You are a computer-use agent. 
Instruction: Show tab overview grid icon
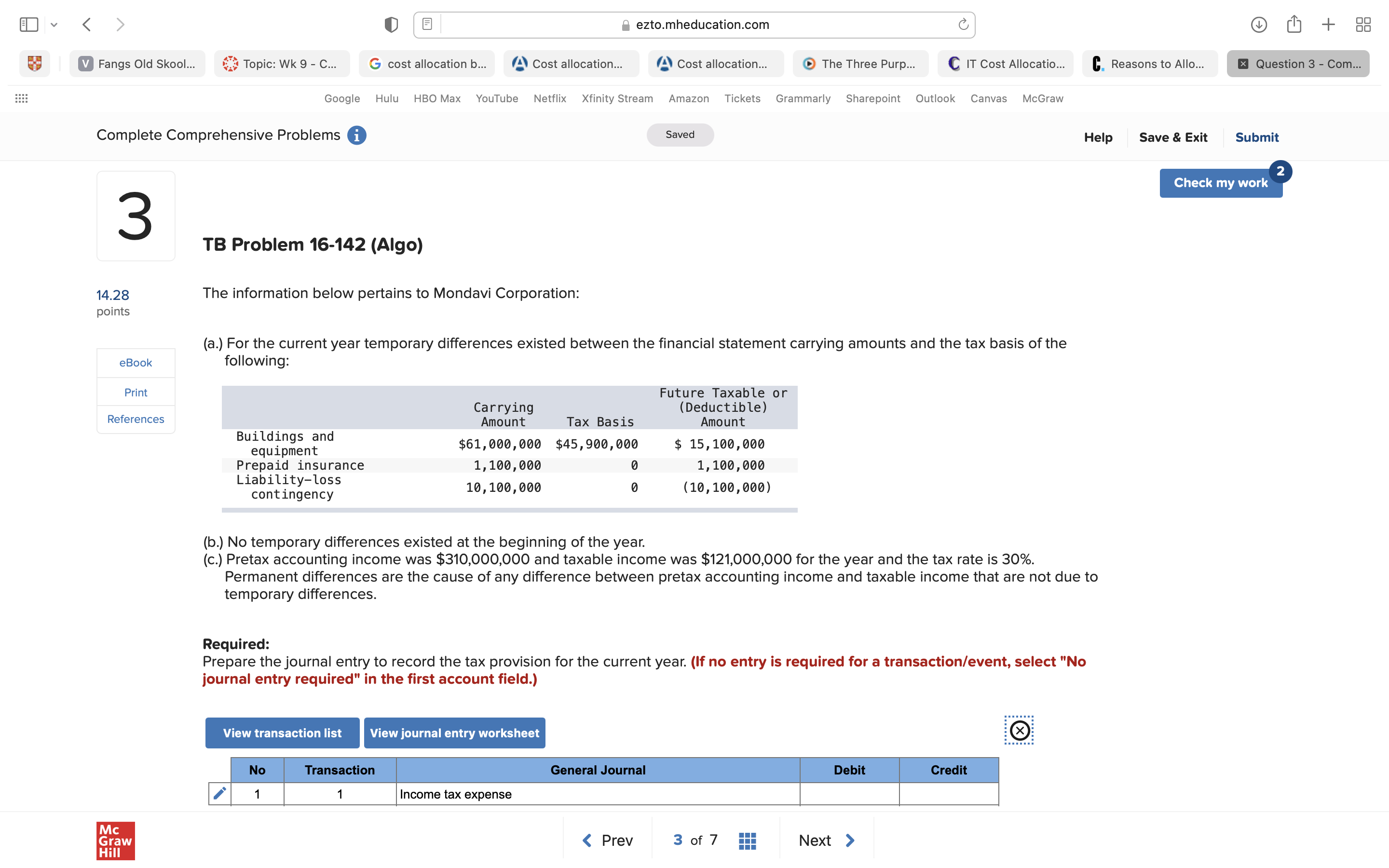(x=1363, y=25)
